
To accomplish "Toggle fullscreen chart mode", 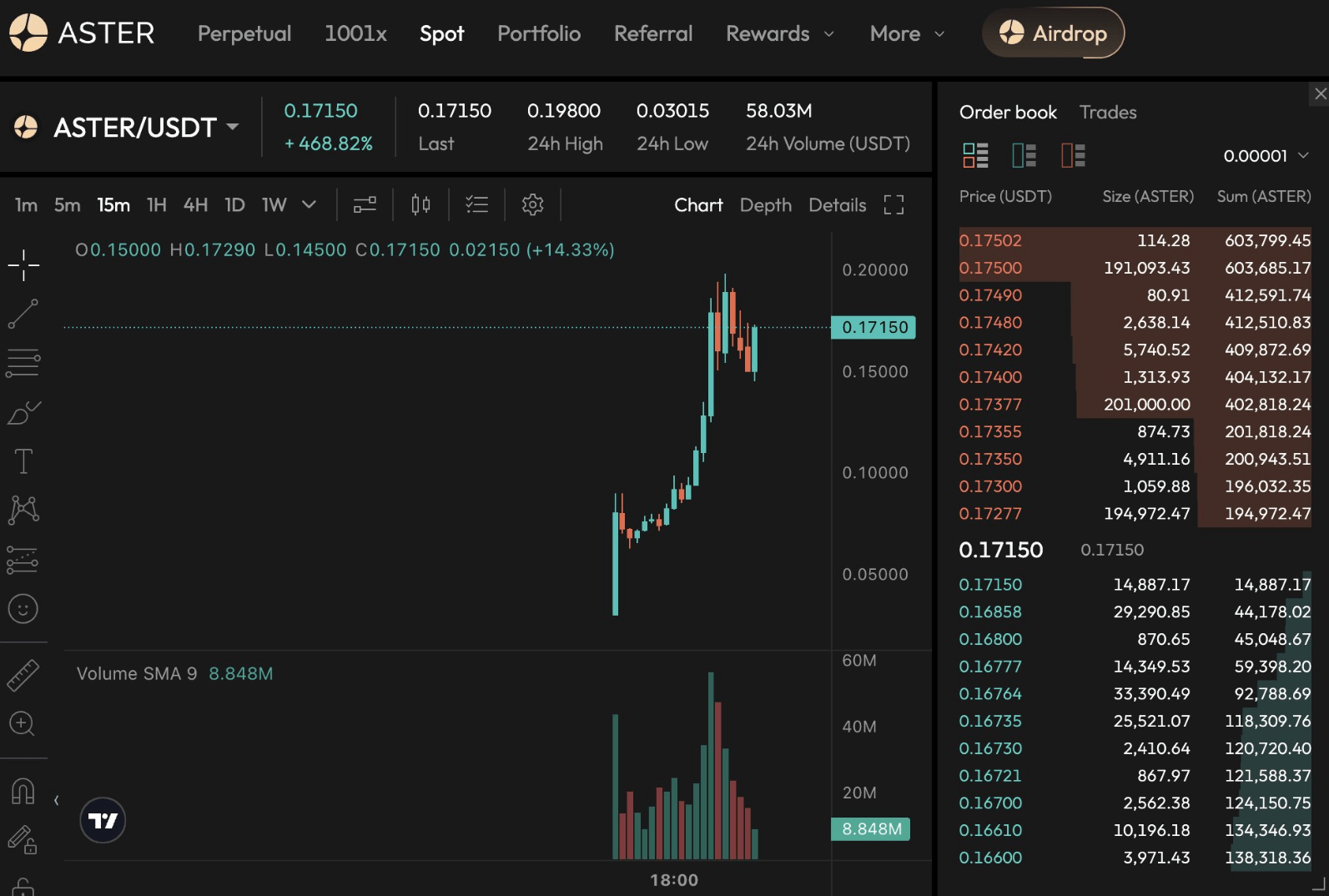I will pyautogui.click(x=894, y=205).
